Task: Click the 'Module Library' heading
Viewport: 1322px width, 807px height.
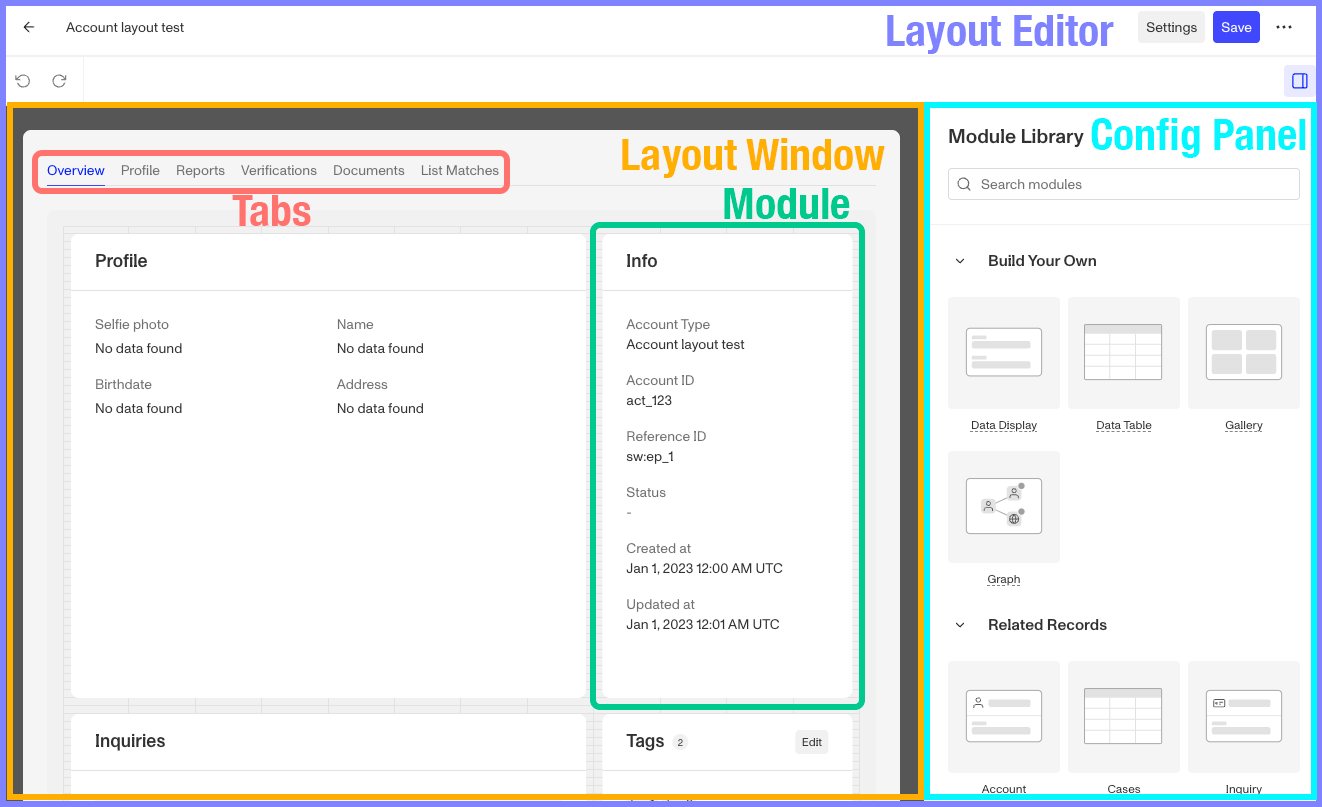Action: click(1016, 136)
